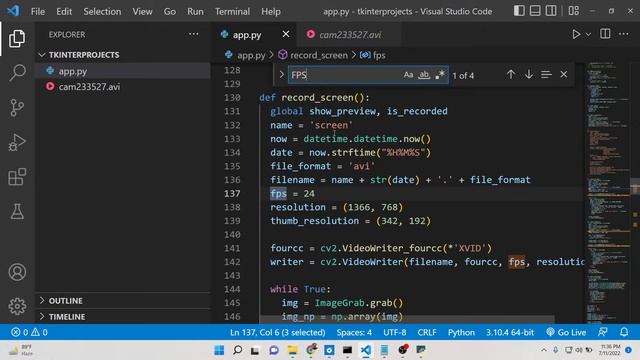
Task: Open the Explorer view in activity bar
Action: 17,38
